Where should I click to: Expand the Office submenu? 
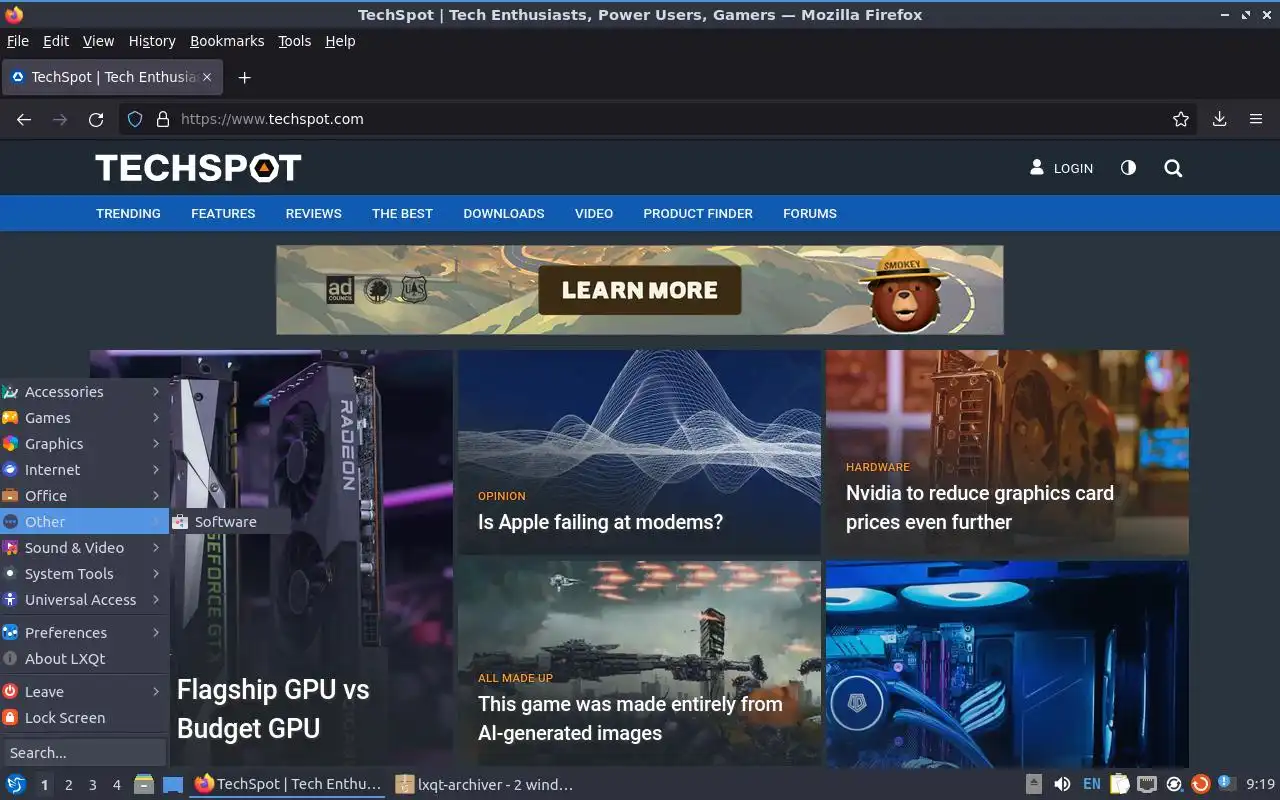84,496
